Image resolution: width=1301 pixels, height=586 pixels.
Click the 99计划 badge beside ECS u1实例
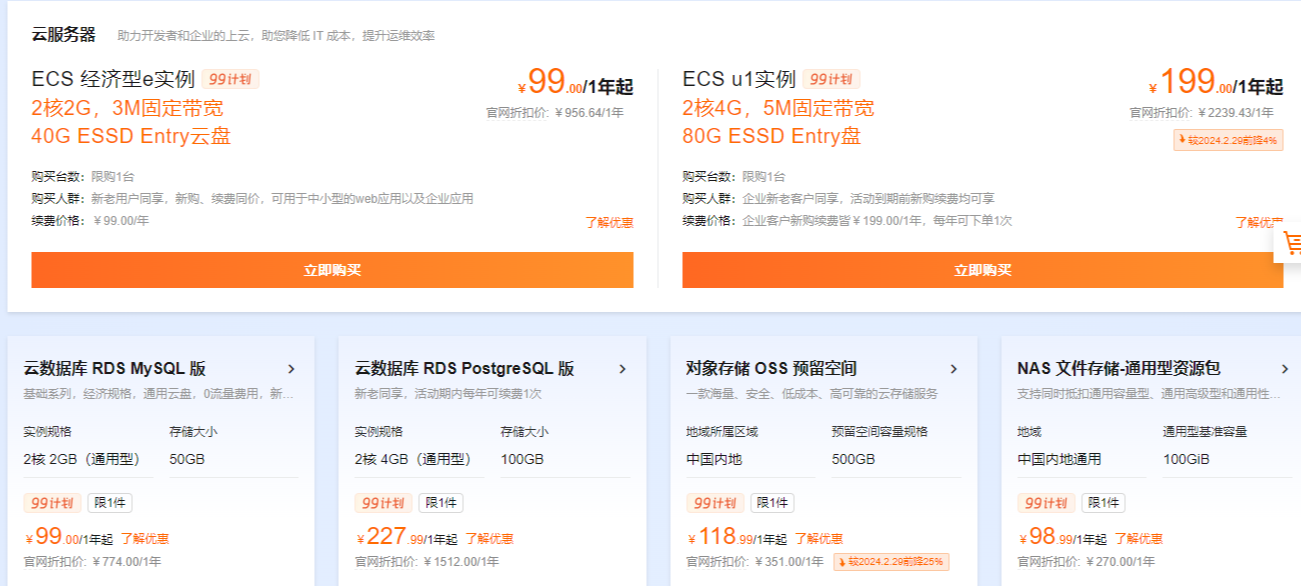point(832,80)
